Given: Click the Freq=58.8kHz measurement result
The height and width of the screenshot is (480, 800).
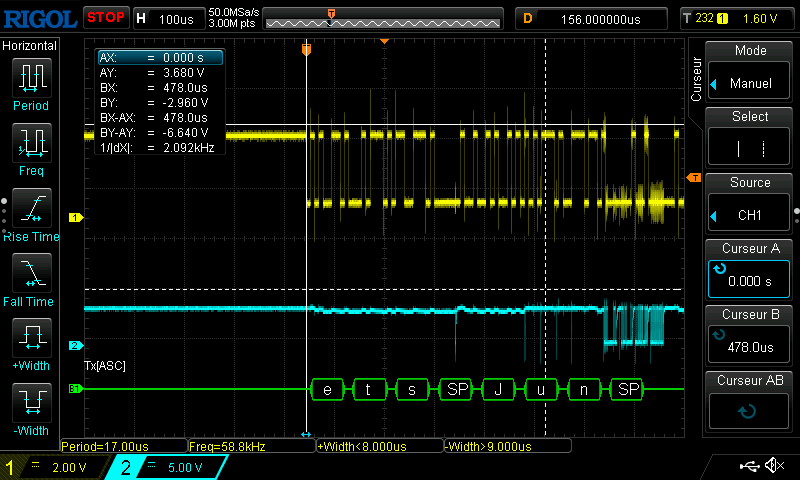Looking at the screenshot, I should [252, 446].
